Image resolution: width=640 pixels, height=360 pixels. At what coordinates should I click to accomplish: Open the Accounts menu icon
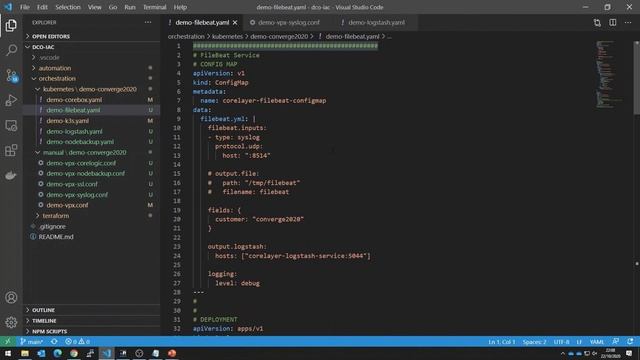click(11, 298)
